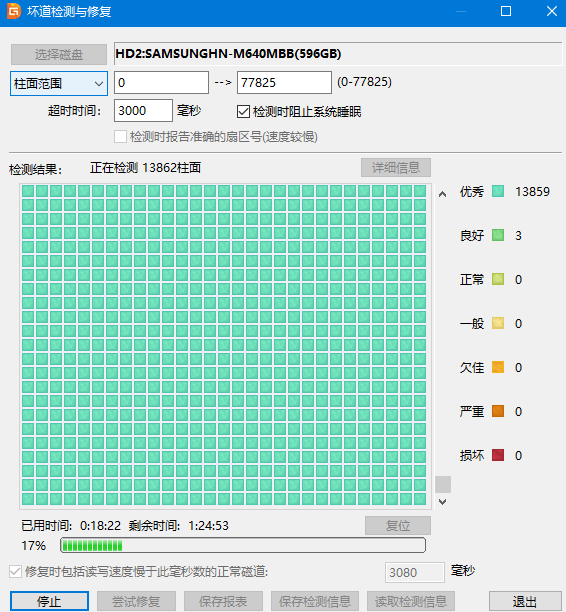Open the 柱面范围 dropdown

(59, 84)
